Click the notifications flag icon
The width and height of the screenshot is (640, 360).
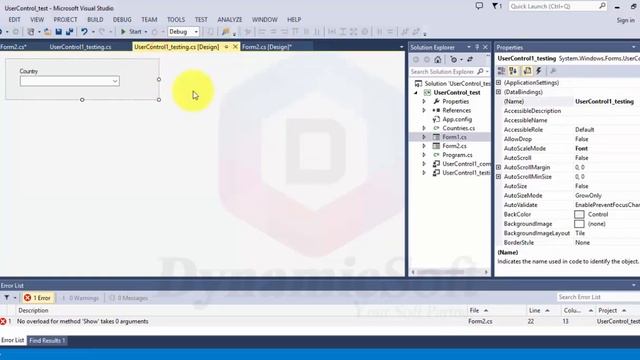point(495,6)
